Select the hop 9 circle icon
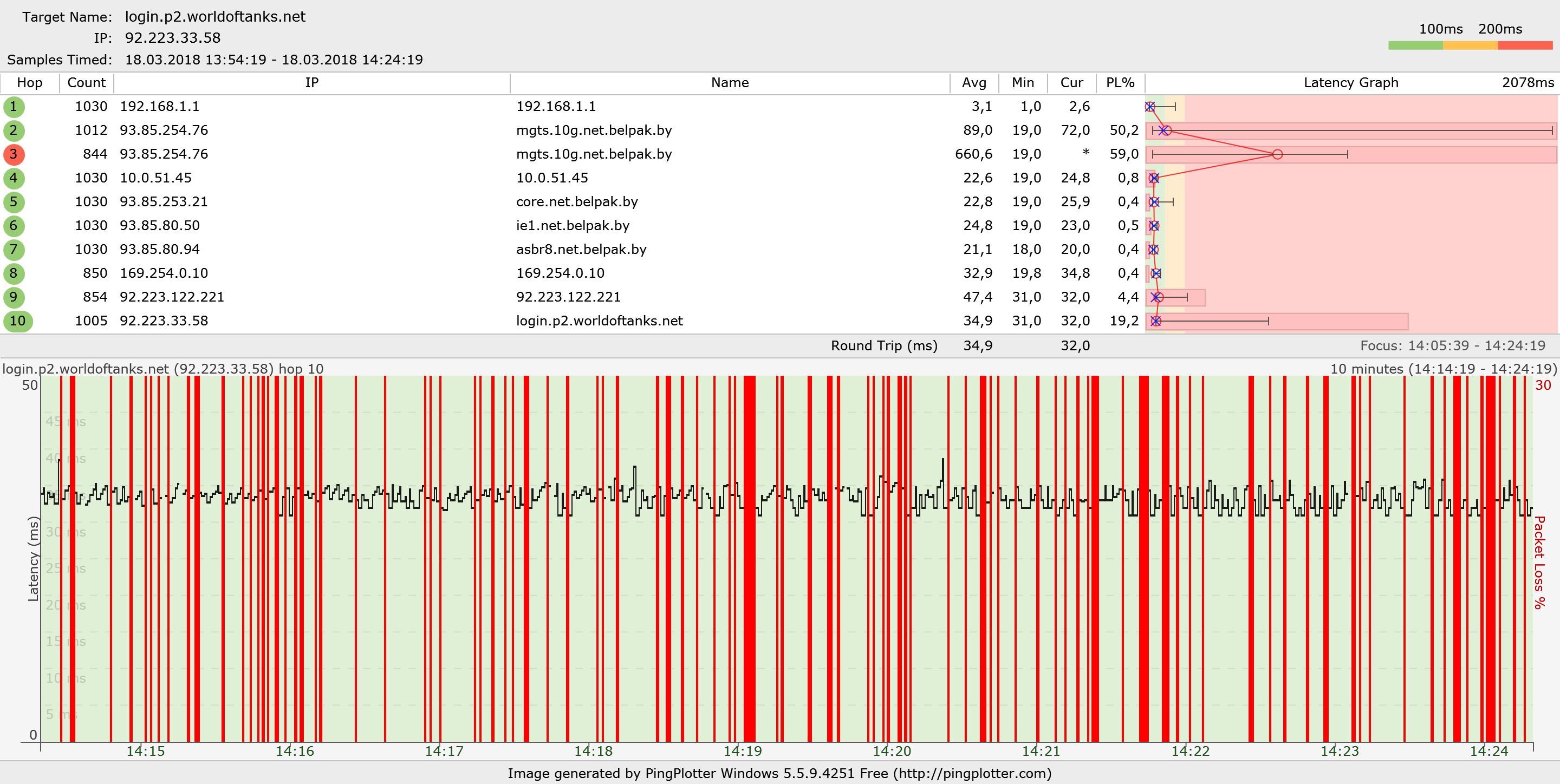 tap(14, 297)
